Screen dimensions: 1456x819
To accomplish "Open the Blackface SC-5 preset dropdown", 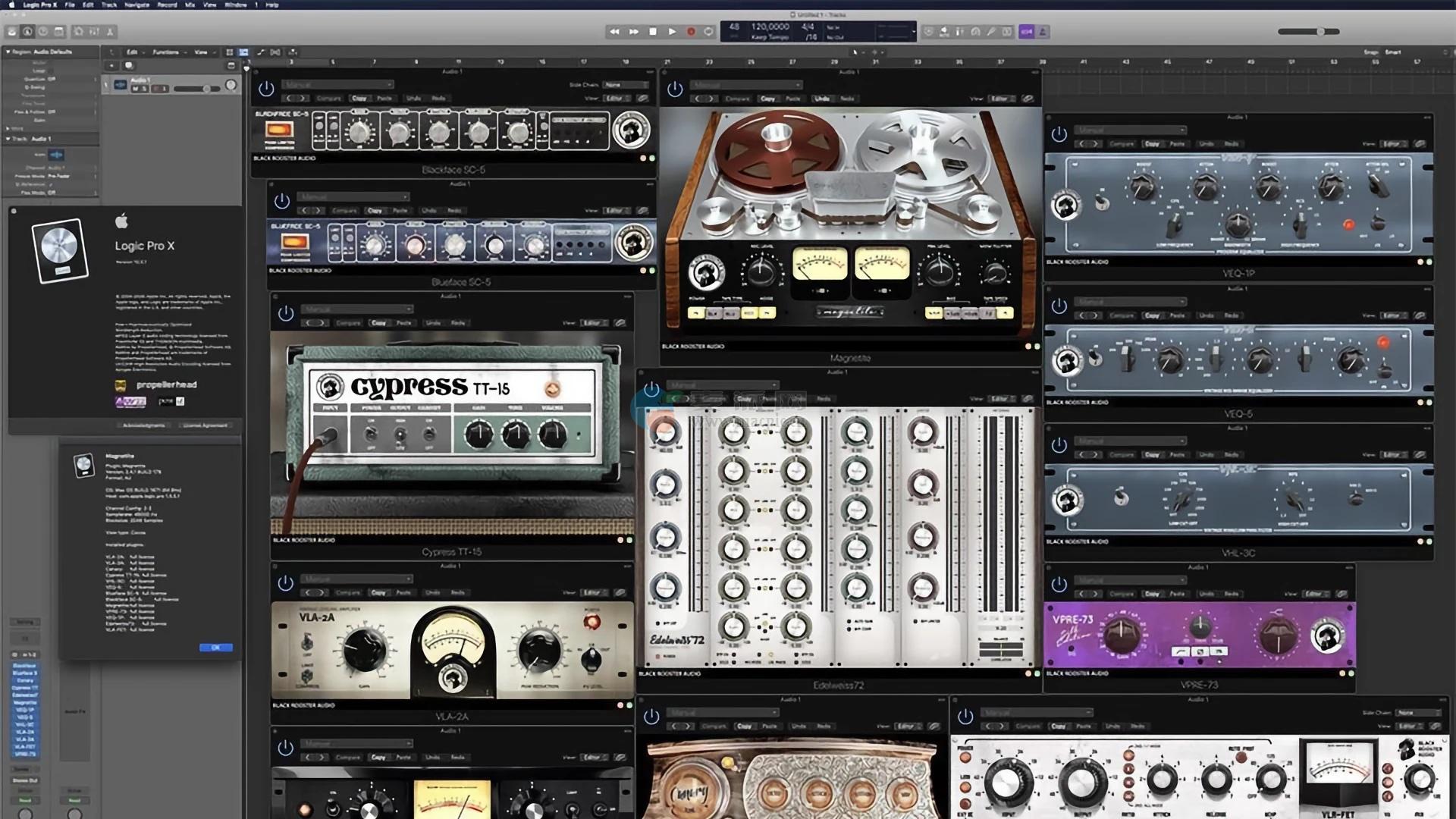I will (x=338, y=84).
